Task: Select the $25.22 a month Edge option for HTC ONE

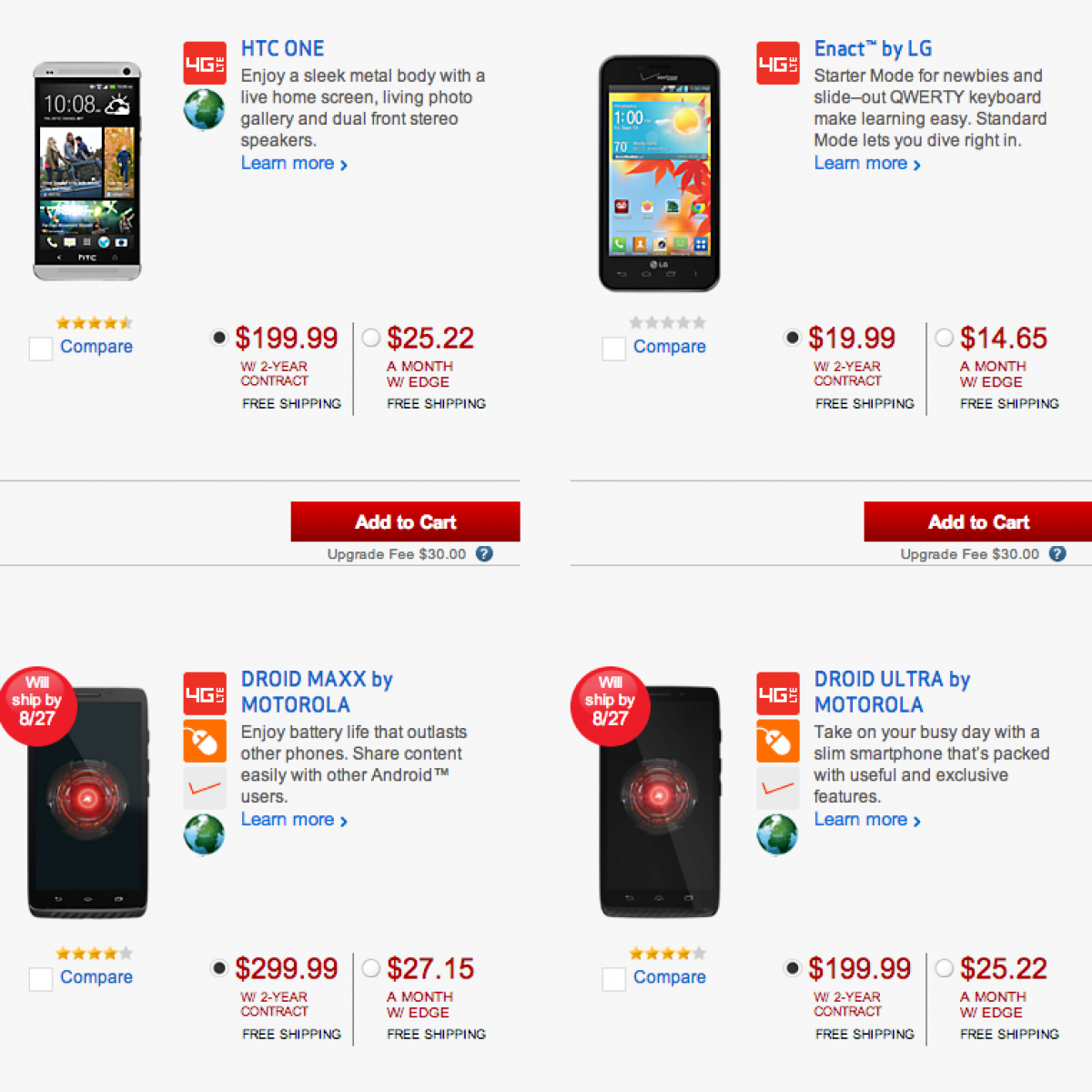Action: click(x=371, y=338)
